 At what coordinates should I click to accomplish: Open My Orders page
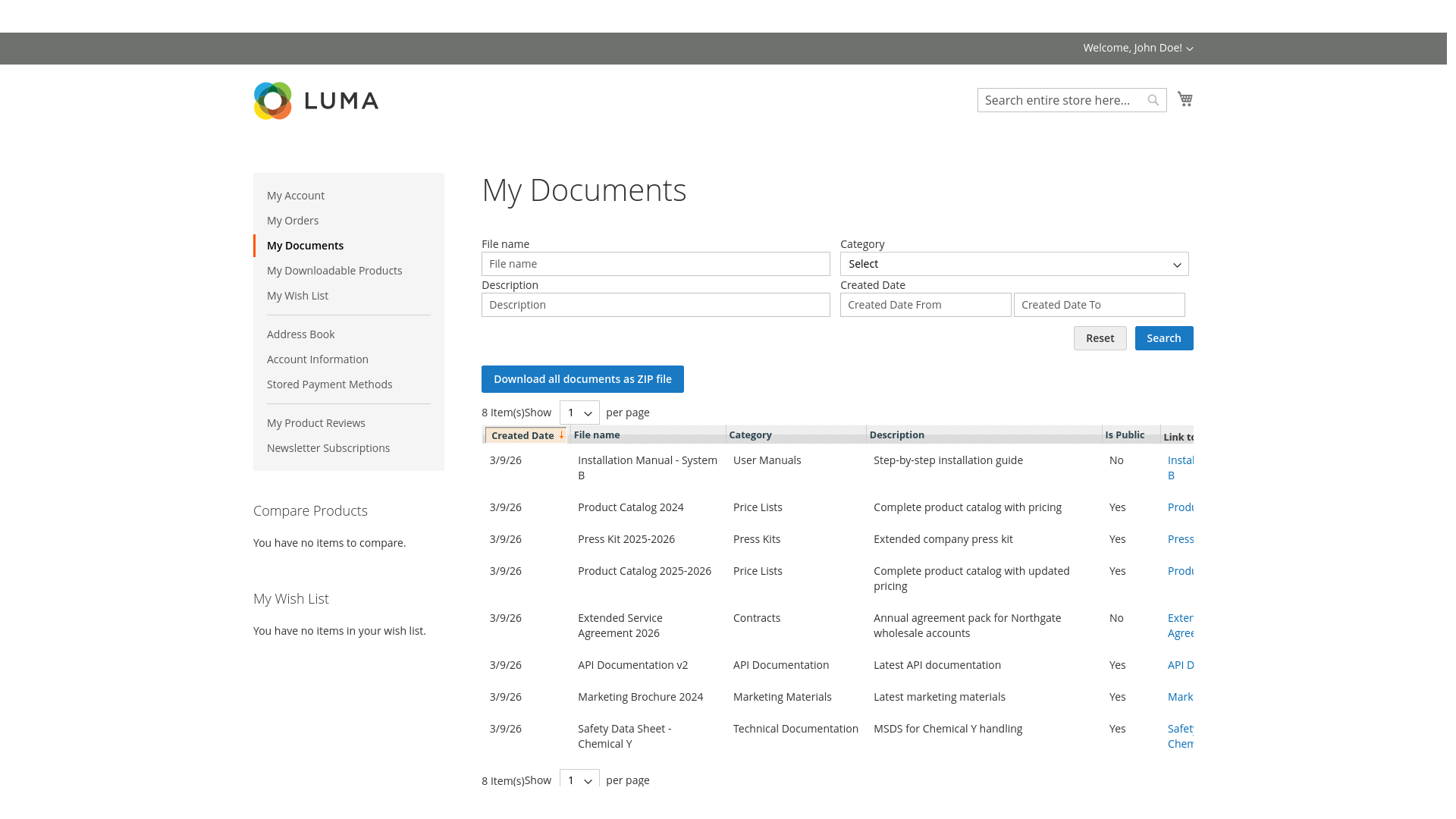click(293, 221)
